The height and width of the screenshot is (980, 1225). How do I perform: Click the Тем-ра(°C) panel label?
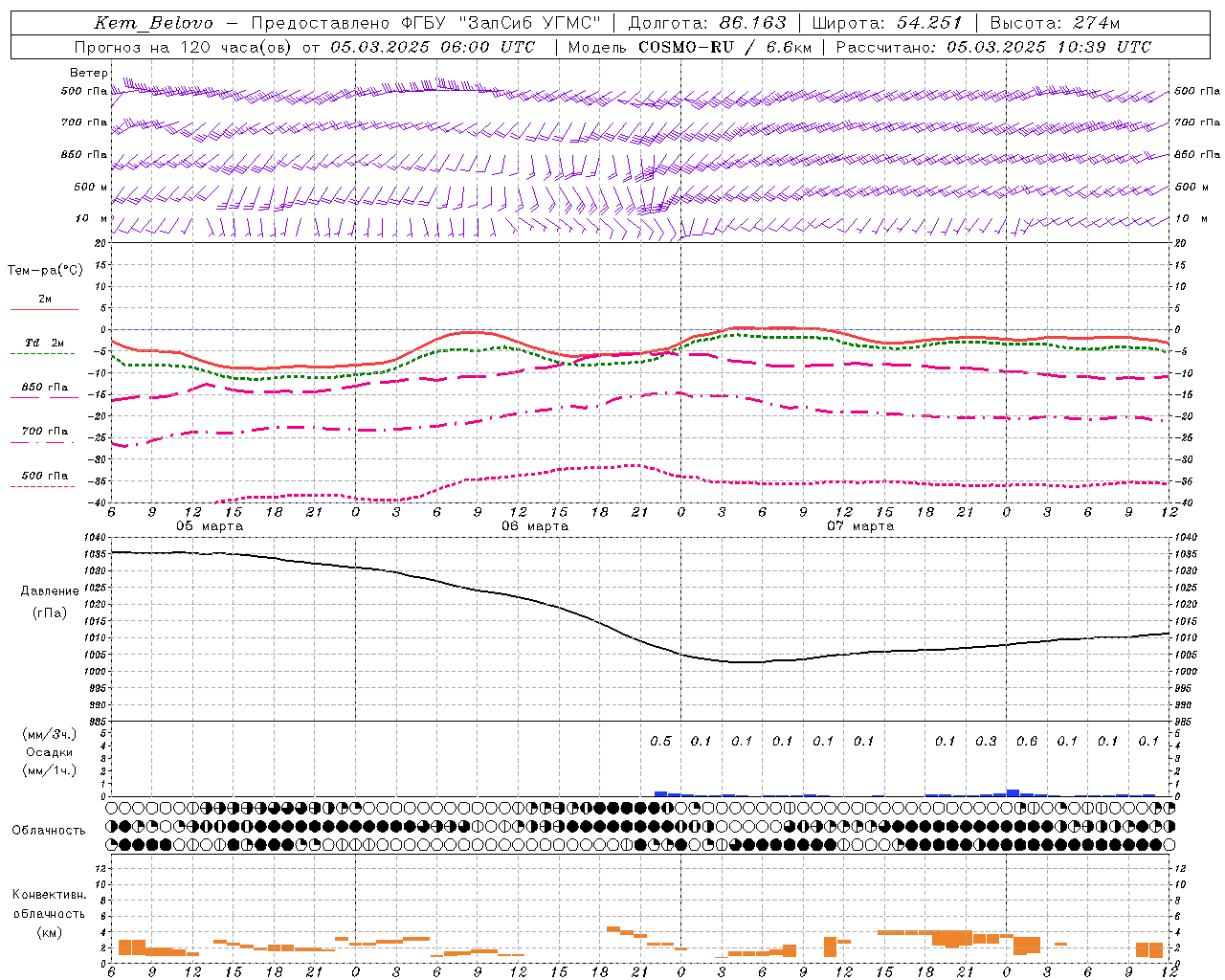pos(45,270)
